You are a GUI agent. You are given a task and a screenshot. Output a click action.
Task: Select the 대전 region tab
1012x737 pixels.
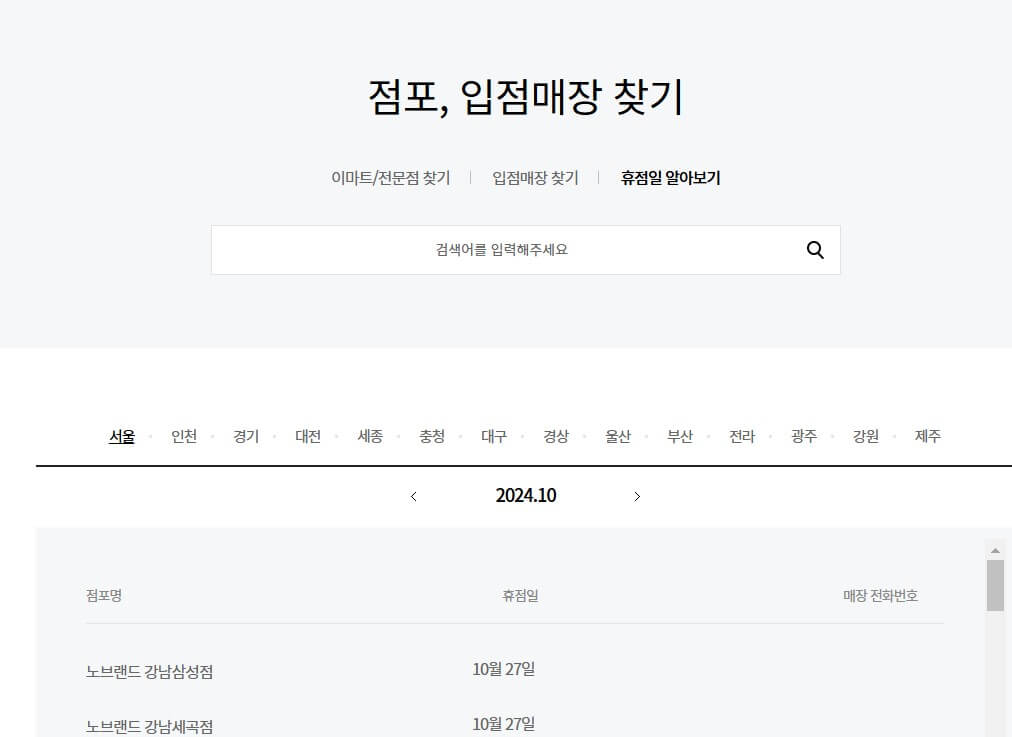(x=308, y=435)
